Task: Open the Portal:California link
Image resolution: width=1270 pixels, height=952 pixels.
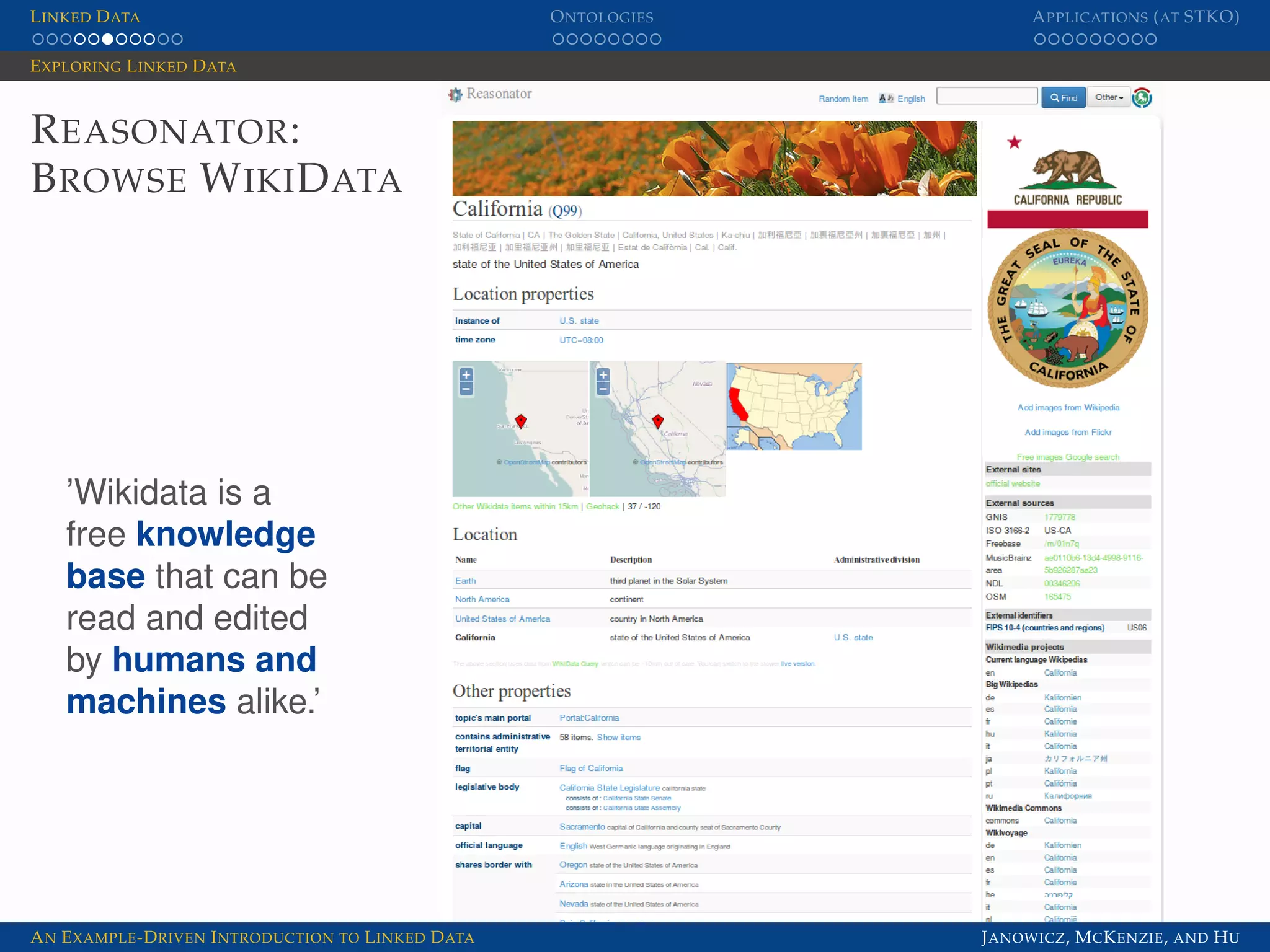Action: point(589,718)
